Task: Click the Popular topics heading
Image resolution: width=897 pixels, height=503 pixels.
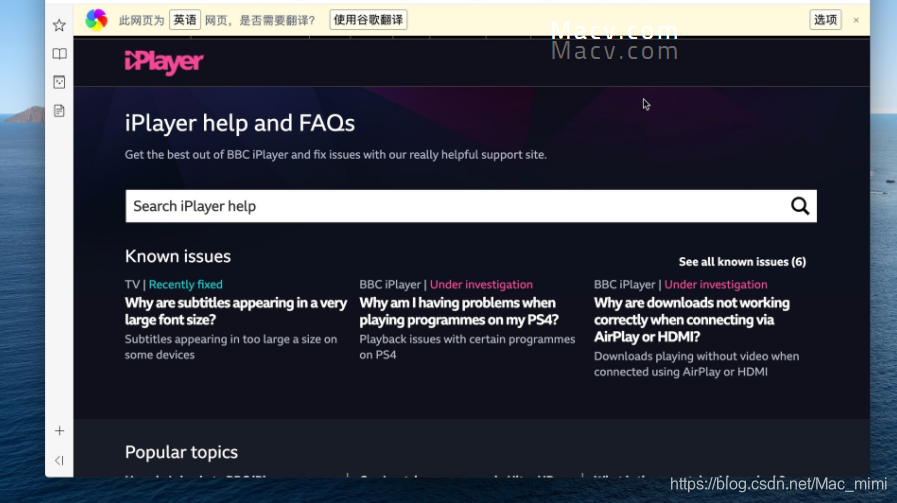Action: 181,452
